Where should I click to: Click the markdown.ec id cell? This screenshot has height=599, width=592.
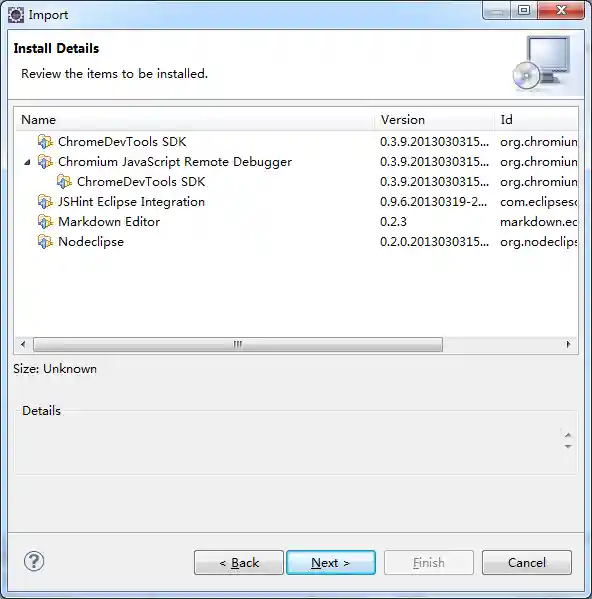(539, 222)
